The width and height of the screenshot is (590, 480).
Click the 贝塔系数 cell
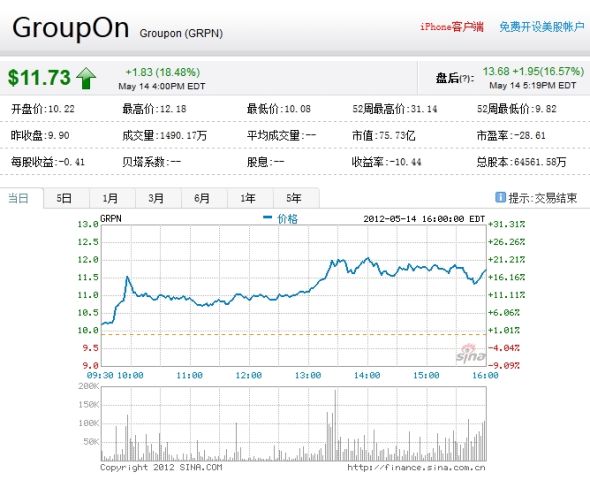pos(152,162)
